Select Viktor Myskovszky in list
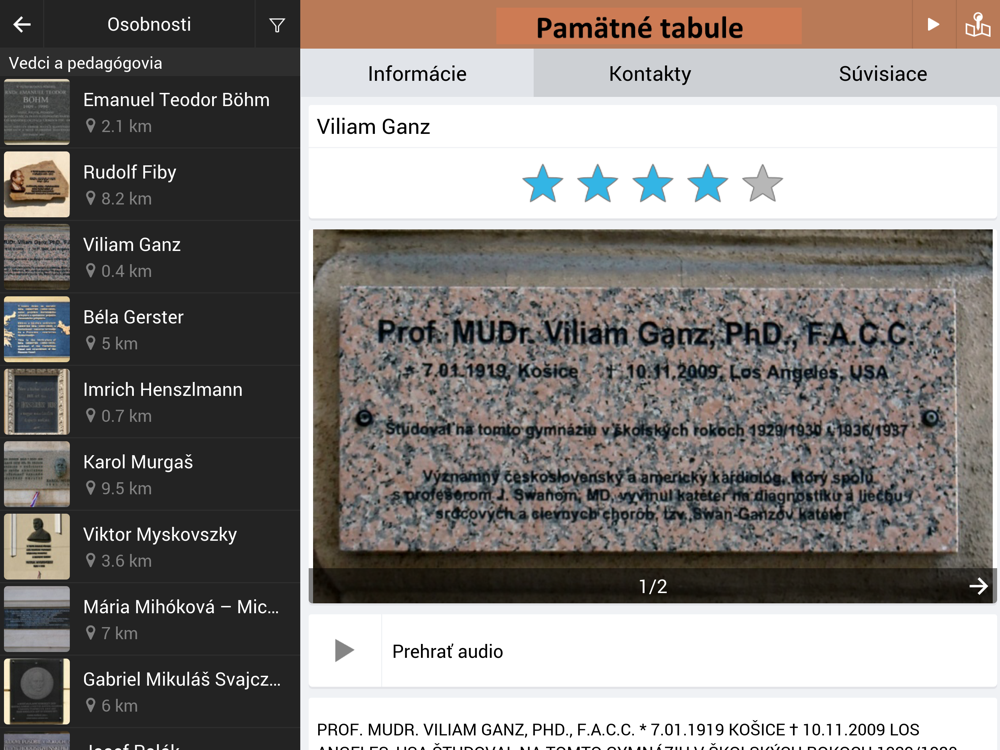The image size is (1000, 750). coord(150,547)
